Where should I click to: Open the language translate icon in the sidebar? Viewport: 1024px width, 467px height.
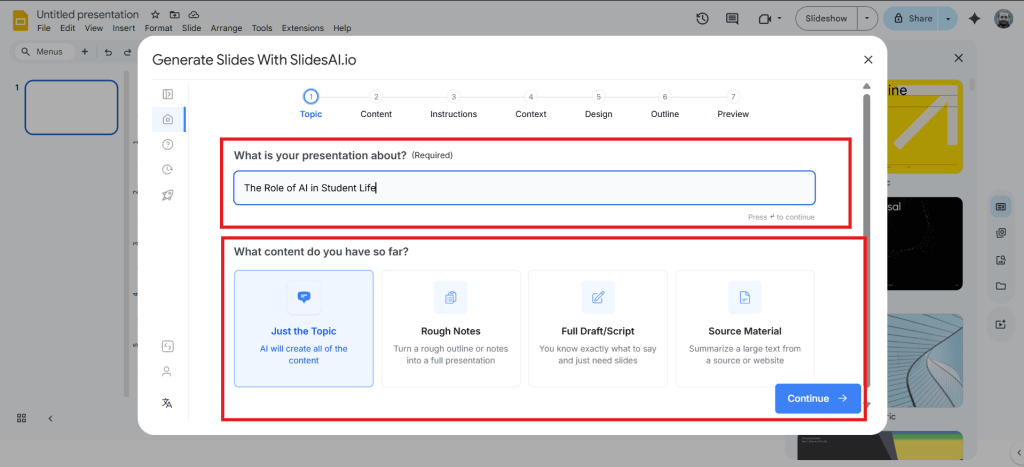[x=167, y=403]
